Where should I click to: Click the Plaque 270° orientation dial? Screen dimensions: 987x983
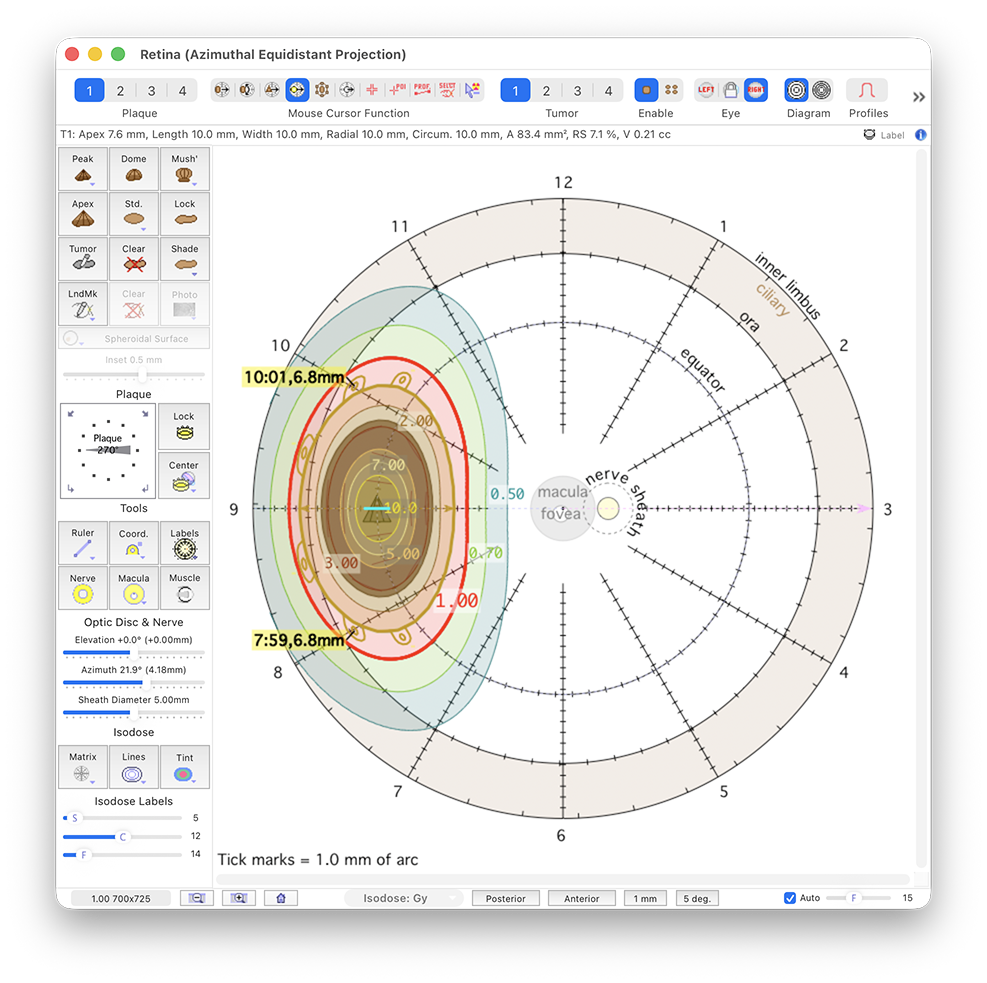[108, 450]
